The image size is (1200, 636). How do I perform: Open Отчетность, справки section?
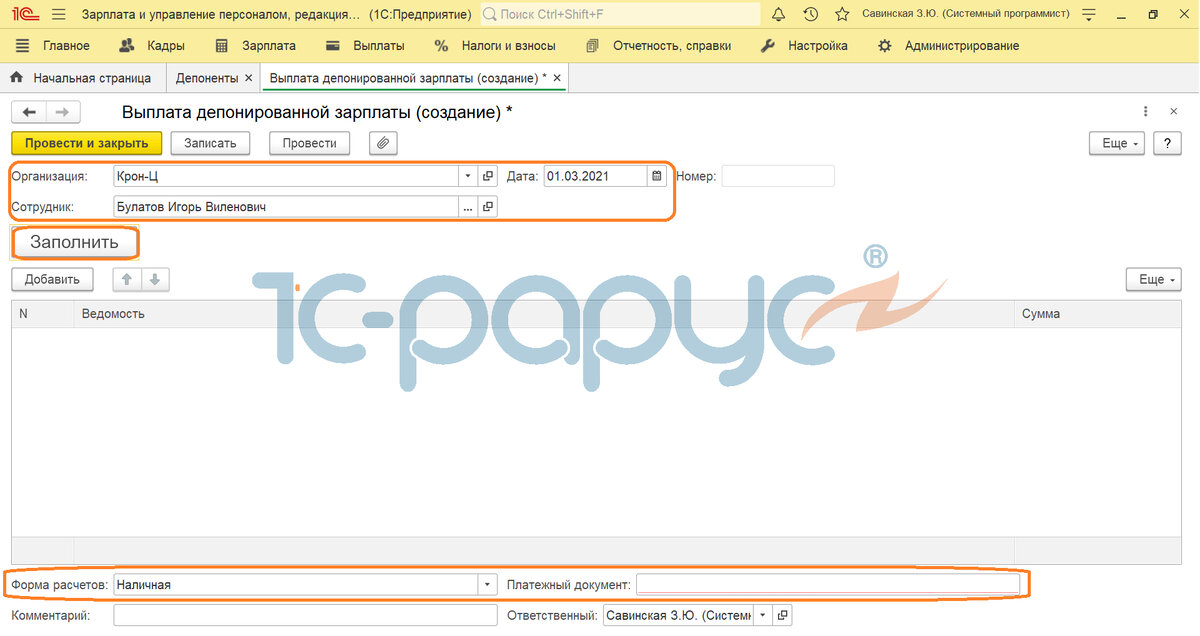pos(658,46)
